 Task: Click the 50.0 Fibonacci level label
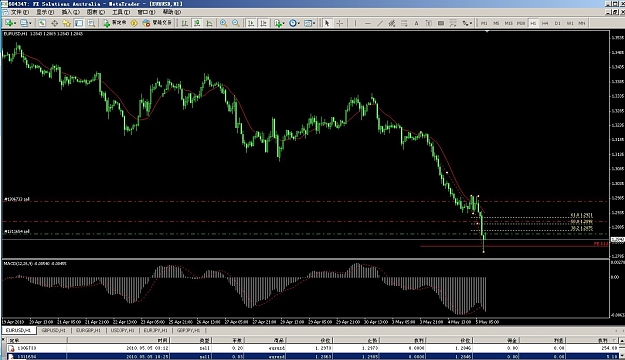[582, 222]
